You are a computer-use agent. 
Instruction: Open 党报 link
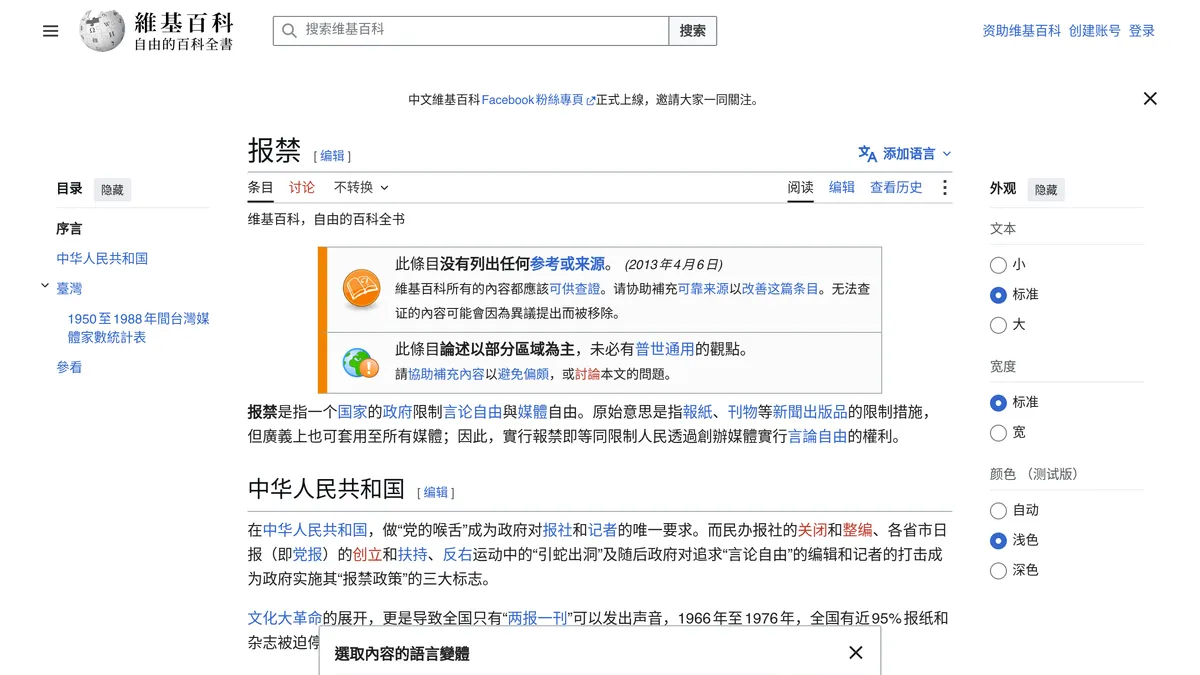[x=307, y=554]
